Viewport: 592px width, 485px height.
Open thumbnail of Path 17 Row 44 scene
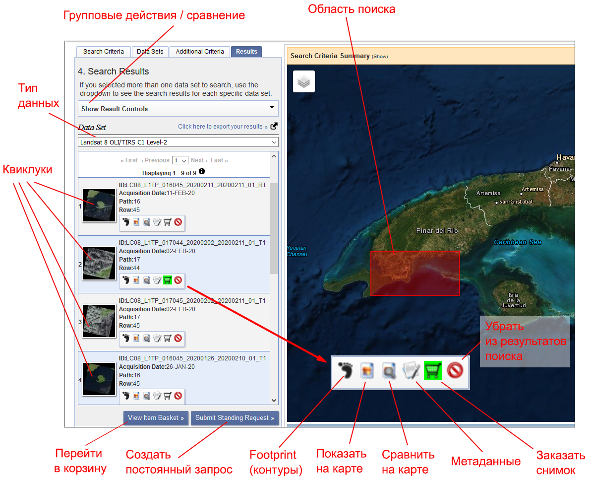(x=99, y=263)
